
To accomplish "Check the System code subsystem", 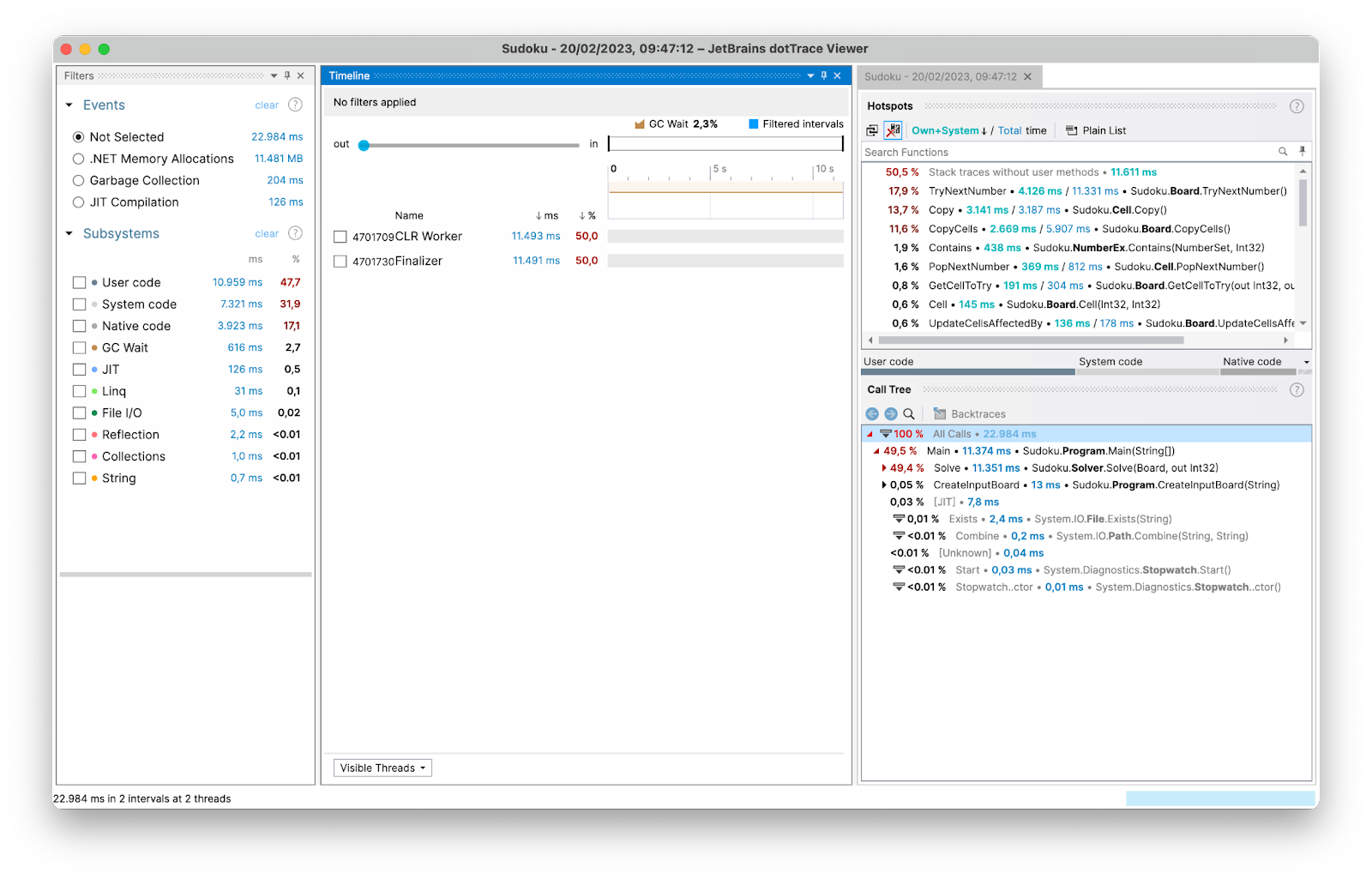I will [80, 304].
